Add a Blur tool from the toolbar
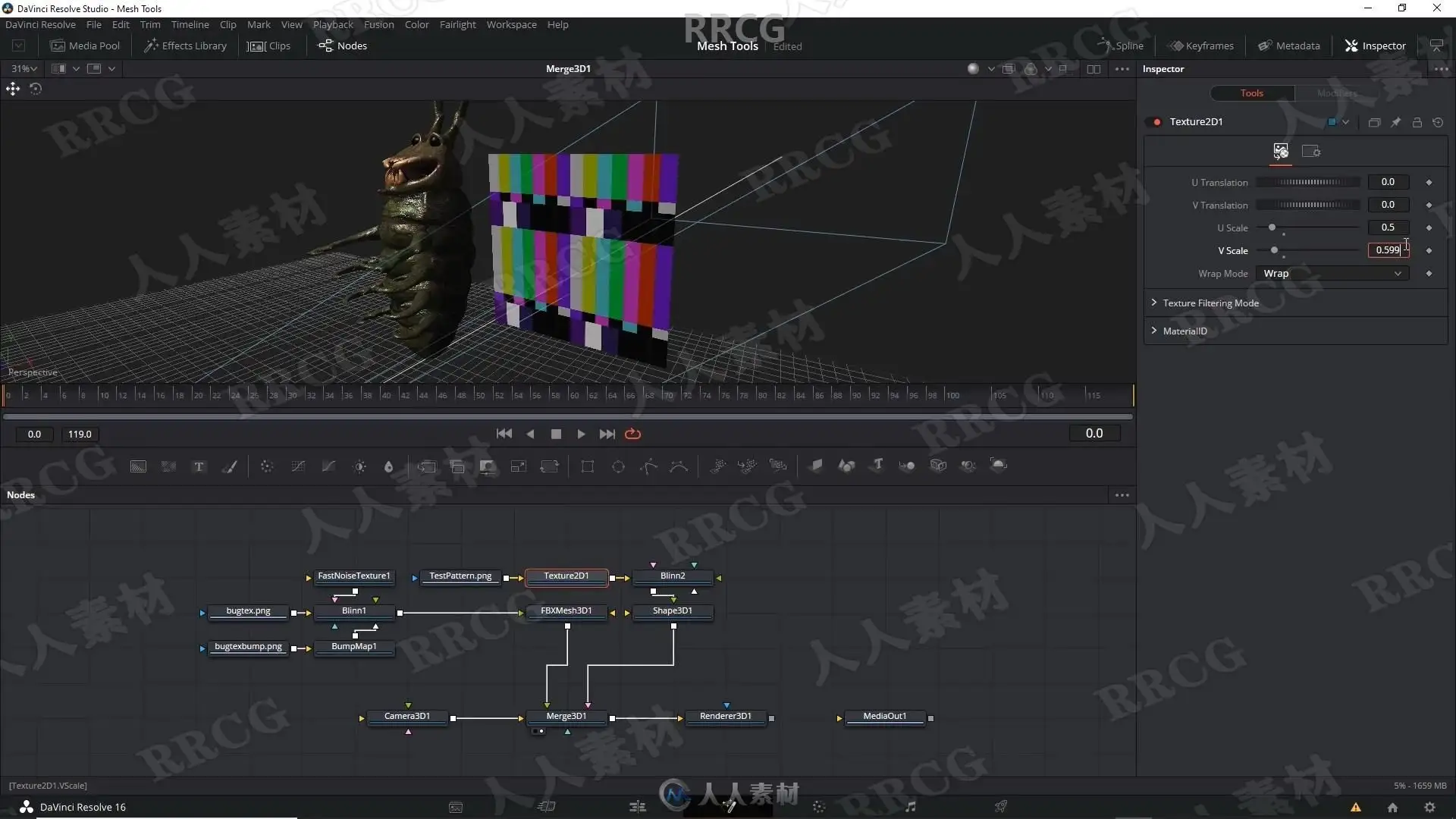 [389, 466]
